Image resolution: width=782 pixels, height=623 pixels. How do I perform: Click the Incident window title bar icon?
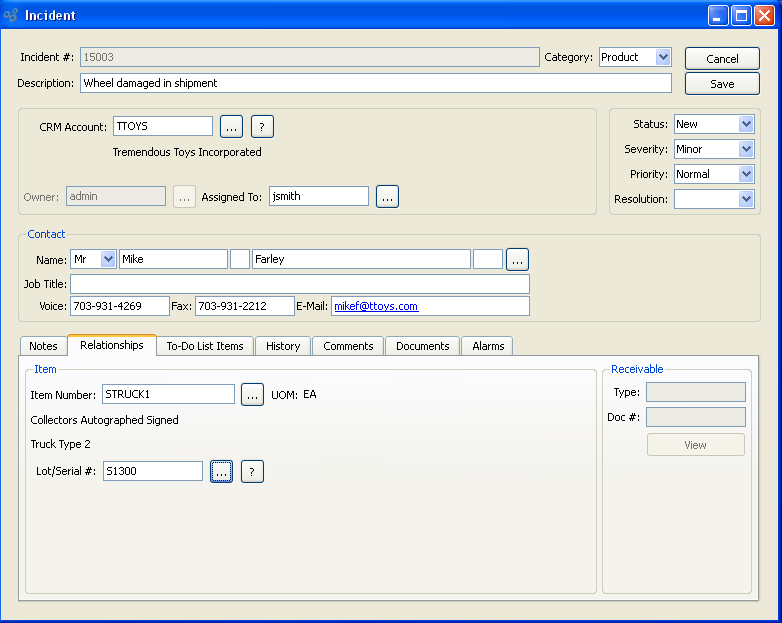click(x=12, y=15)
